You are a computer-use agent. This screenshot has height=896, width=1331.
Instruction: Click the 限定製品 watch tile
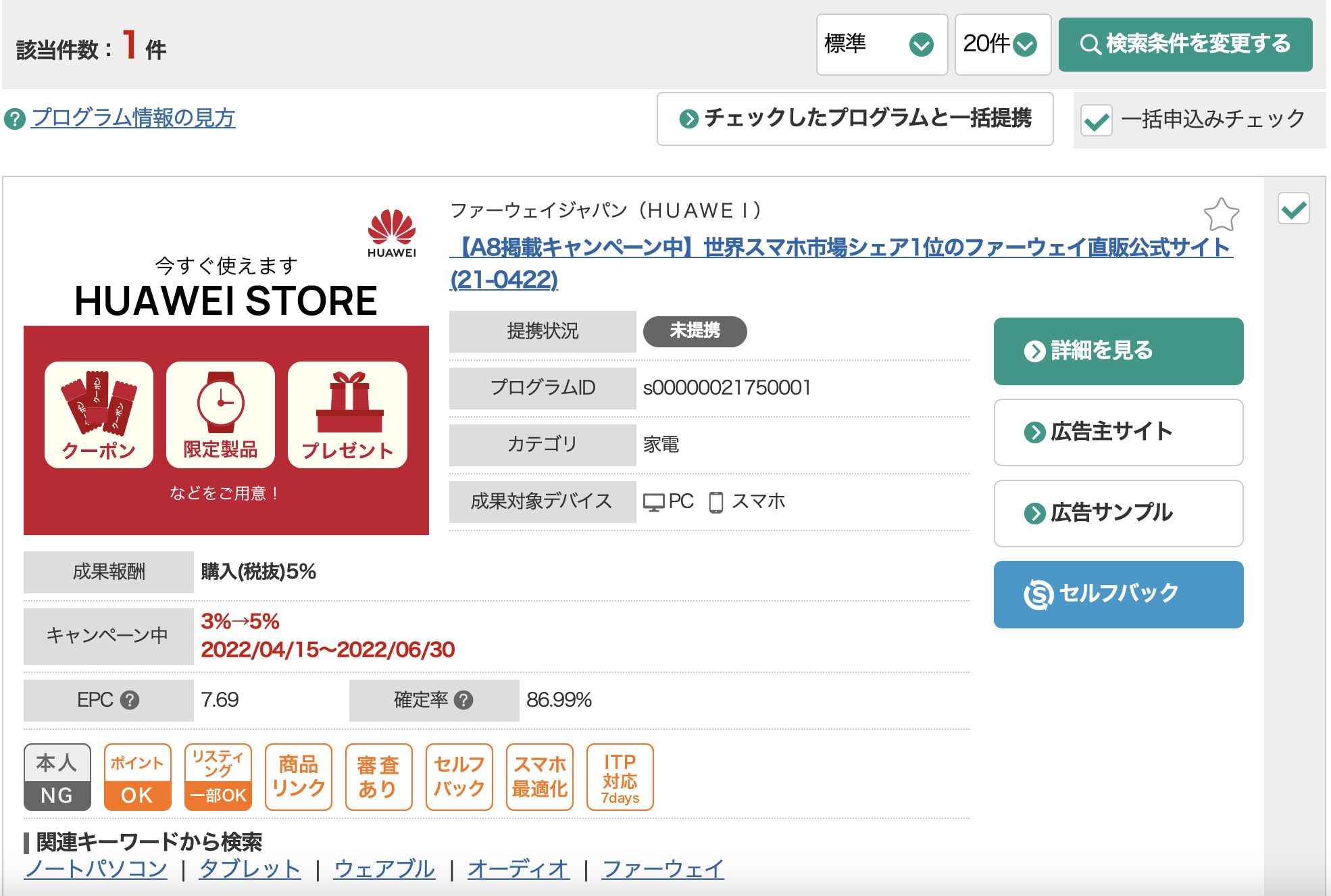pos(221,415)
